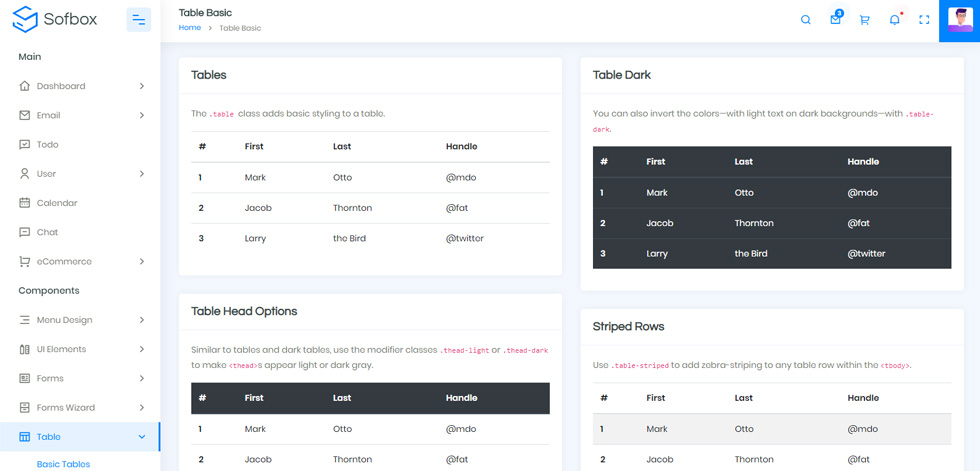Open the notifications bell icon
Screen dimensions: 980x471
click(895, 20)
